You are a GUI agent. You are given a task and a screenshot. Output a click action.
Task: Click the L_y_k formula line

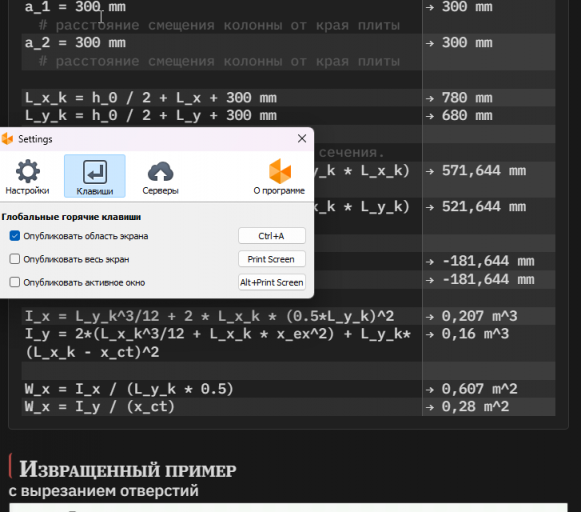pos(151,116)
